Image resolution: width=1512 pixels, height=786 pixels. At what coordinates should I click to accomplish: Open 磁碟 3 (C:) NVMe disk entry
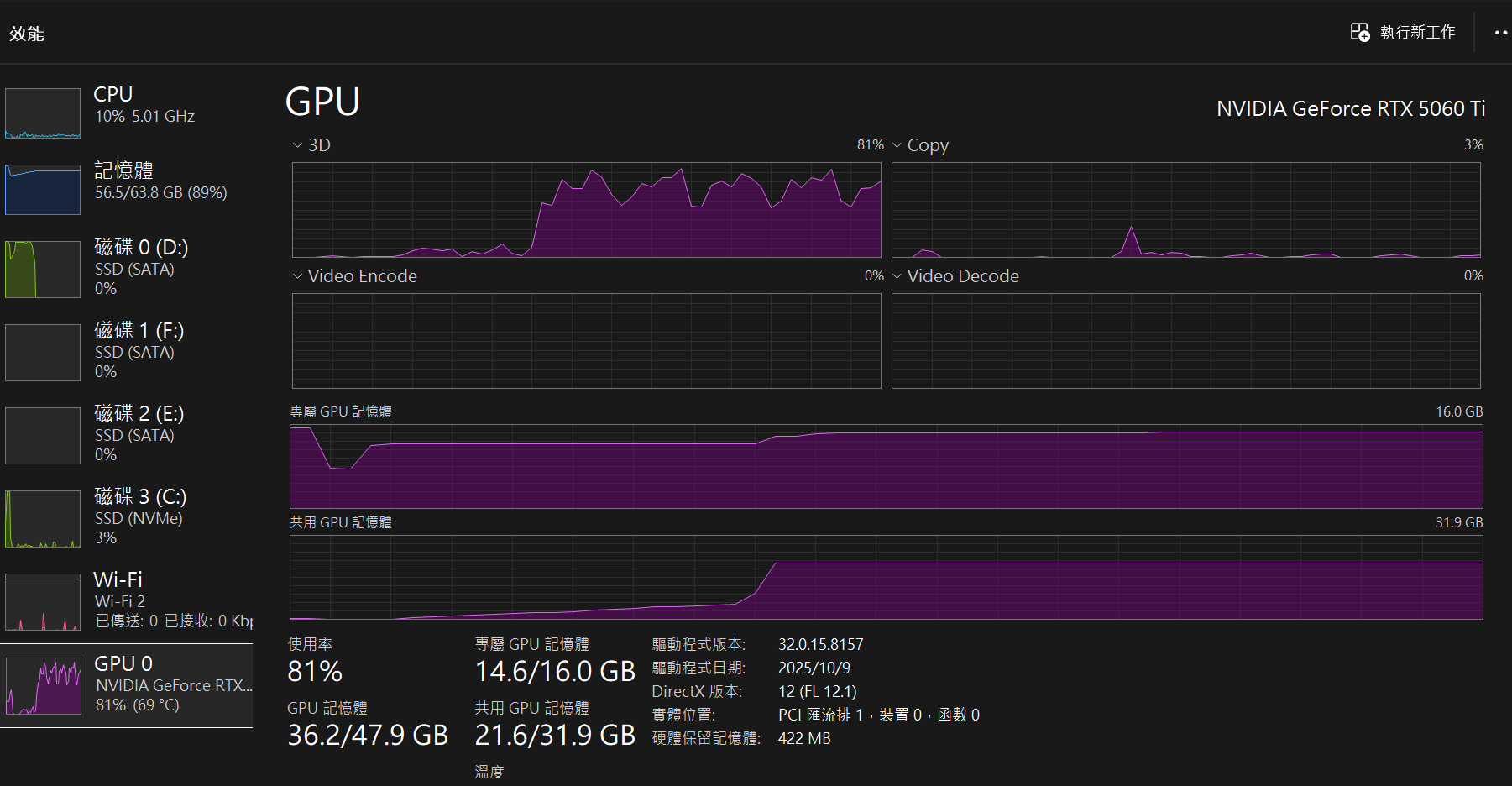tap(127, 517)
